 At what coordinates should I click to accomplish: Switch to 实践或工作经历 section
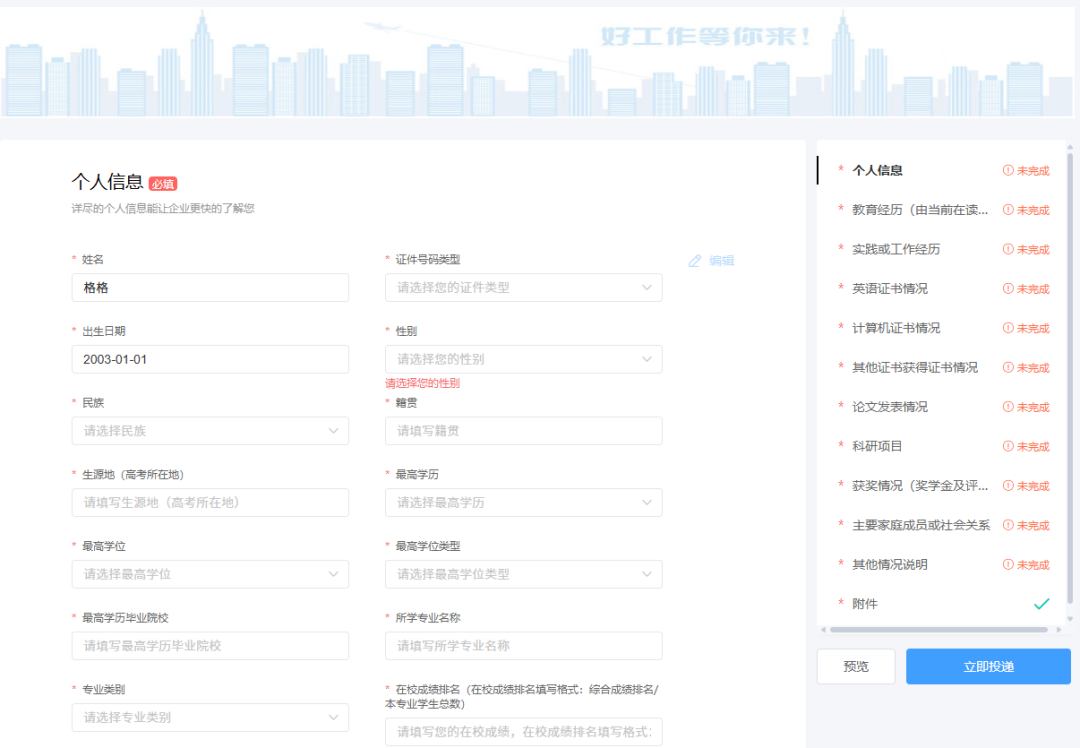click(x=895, y=249)
